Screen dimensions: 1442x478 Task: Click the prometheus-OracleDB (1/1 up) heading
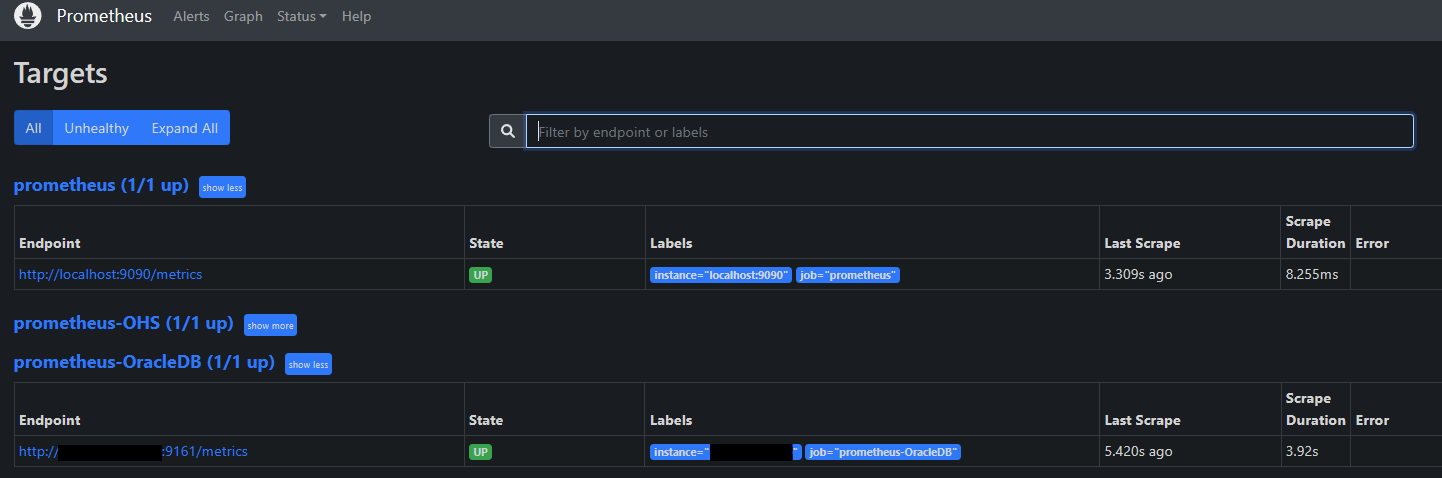pos(144,362)
